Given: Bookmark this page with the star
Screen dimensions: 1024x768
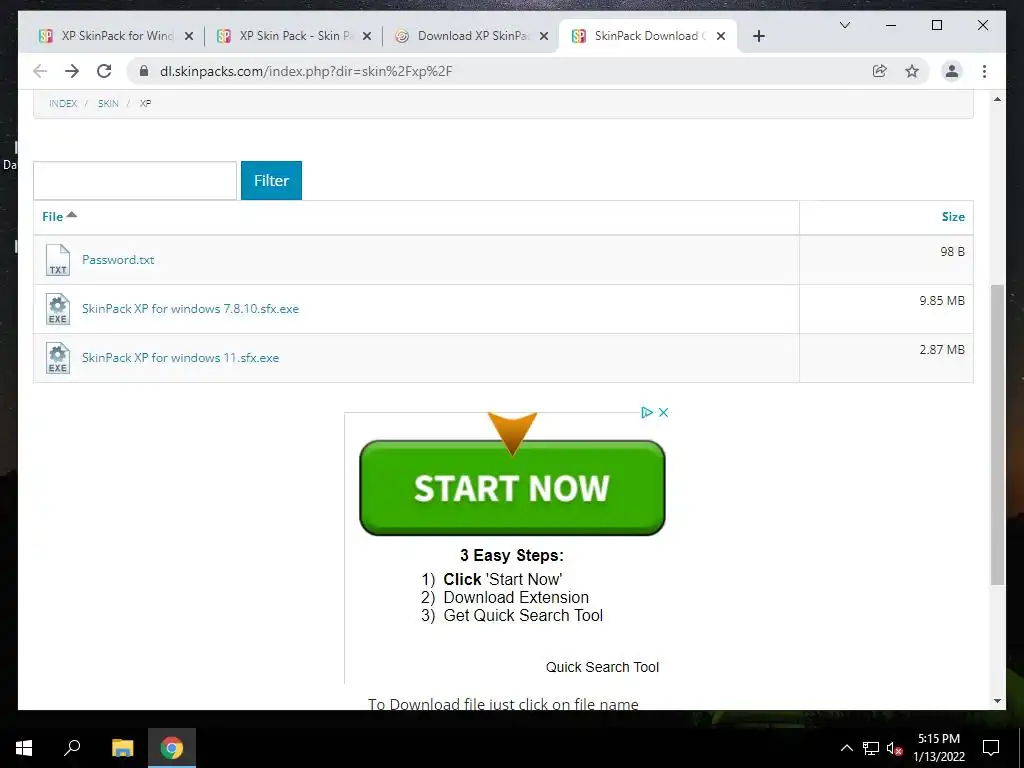Looking at the screenshot, I should 912,71.
